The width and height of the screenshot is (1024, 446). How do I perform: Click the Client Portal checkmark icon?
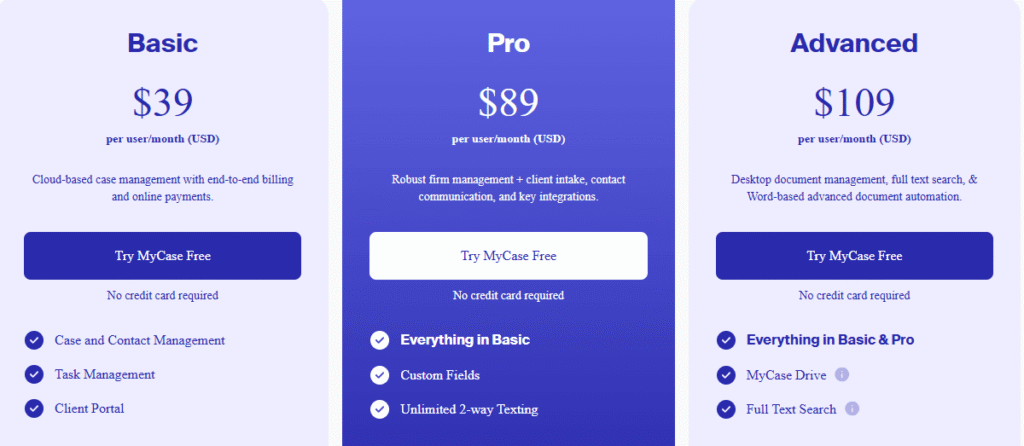pyautogui.click(x=34, y=408)
